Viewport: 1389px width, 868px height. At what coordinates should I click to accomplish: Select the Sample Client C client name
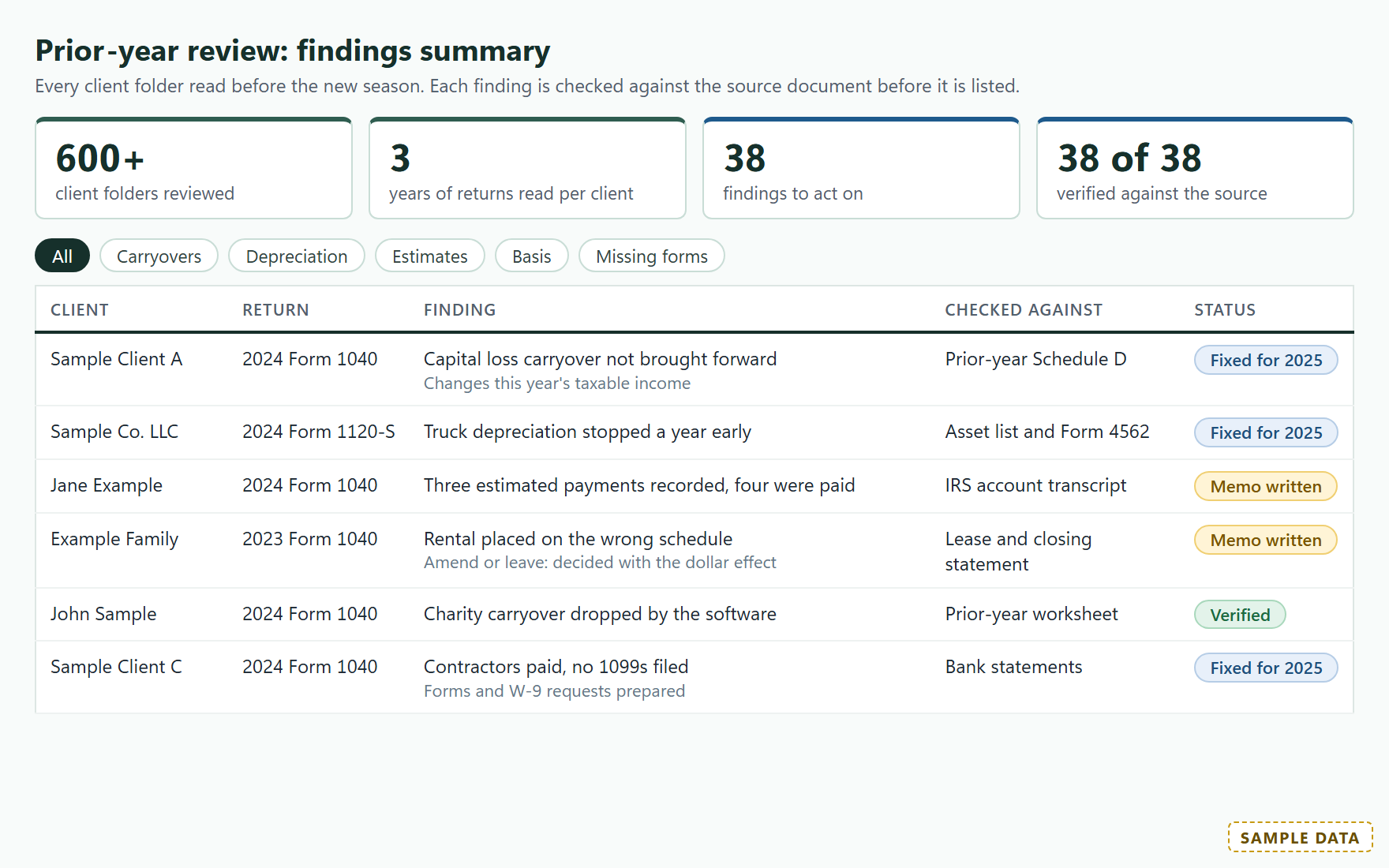coord(116,667)
